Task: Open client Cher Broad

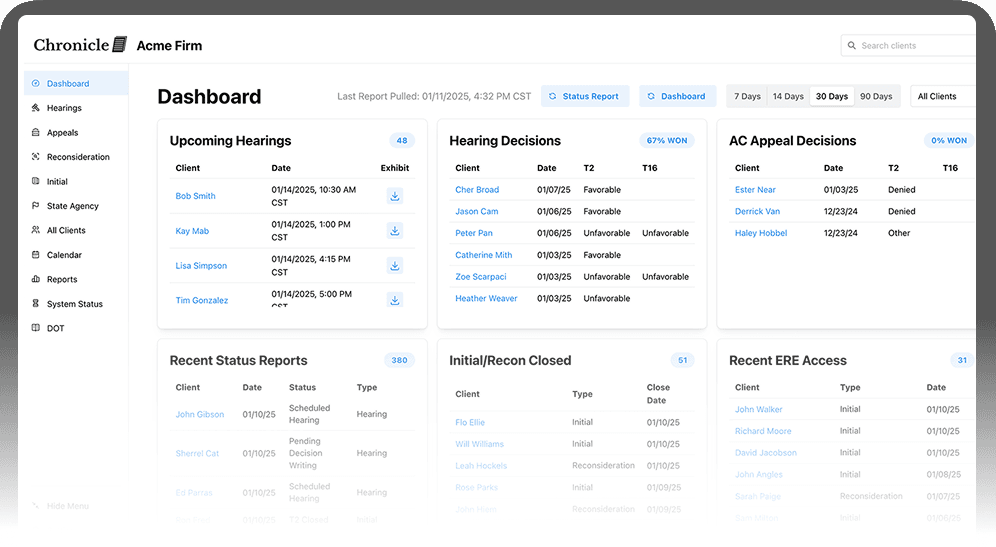Action: coord(477,189)
